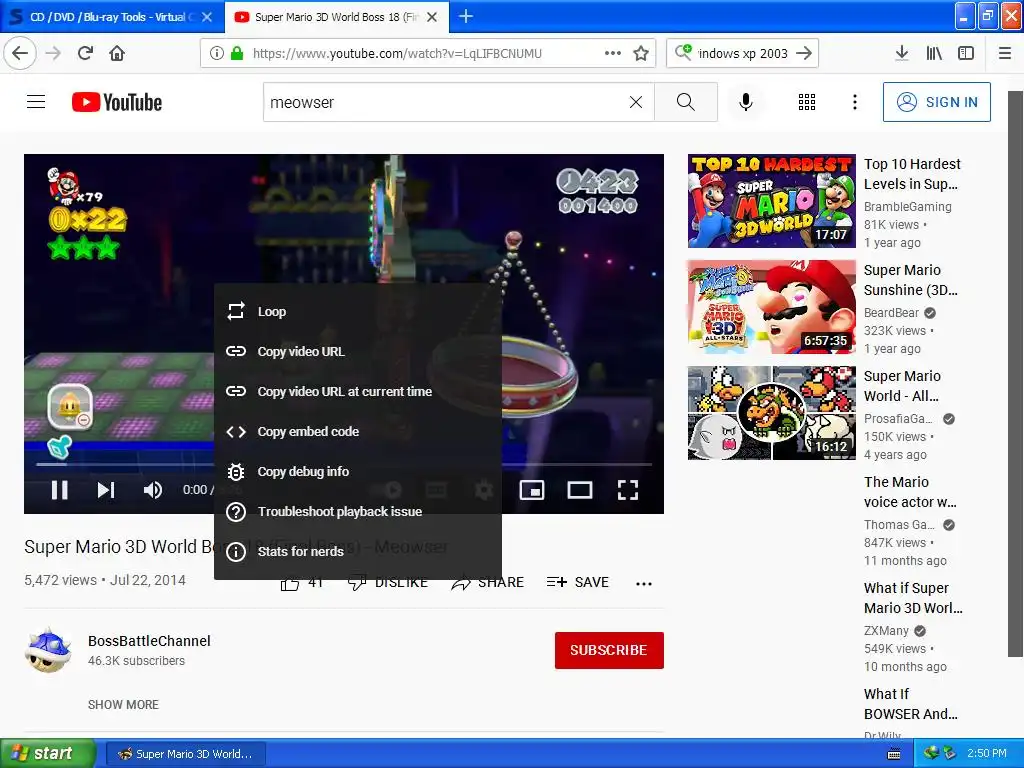Search with your voice microphone icon
Image resolution: width=1024 pixels, height=768 pixels.
click(746, 102)
